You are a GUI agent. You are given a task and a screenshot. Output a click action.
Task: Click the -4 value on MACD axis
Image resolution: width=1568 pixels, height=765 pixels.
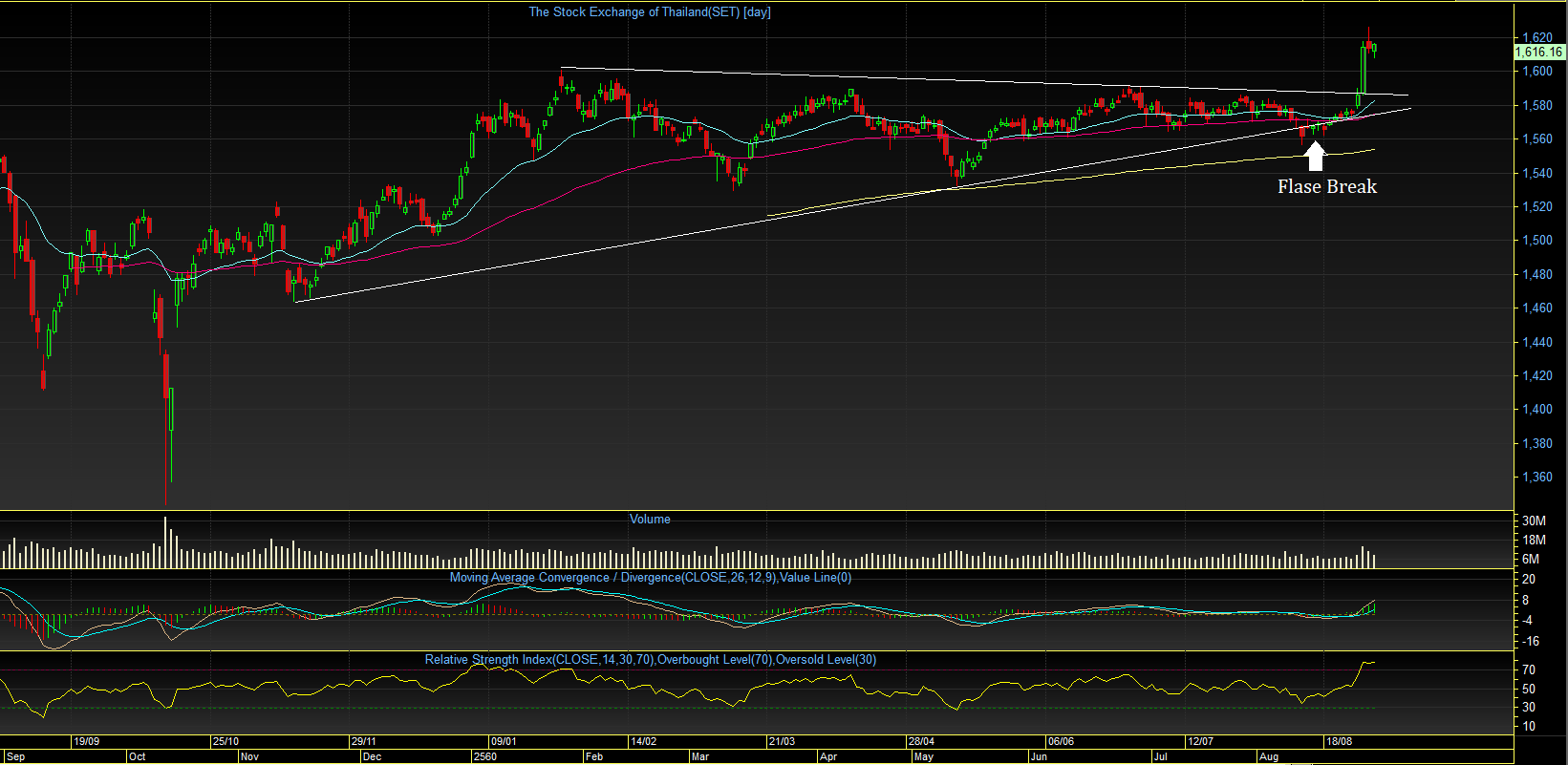(x=1529, y=620)
